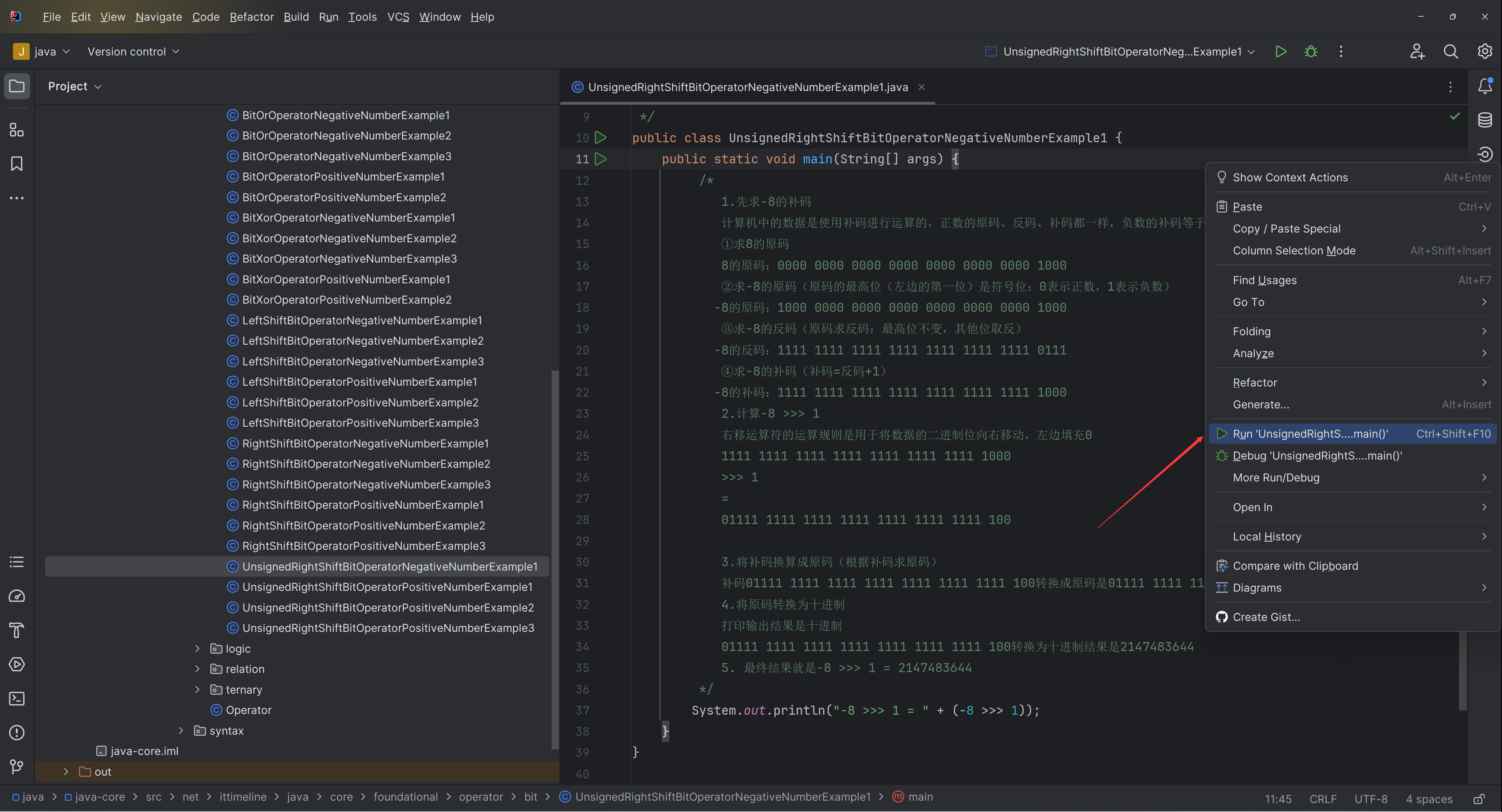The height and width of the screenshot is (812, 1502).
Task: Open the Problems tool window icon
Action: (x=17, y=732)
